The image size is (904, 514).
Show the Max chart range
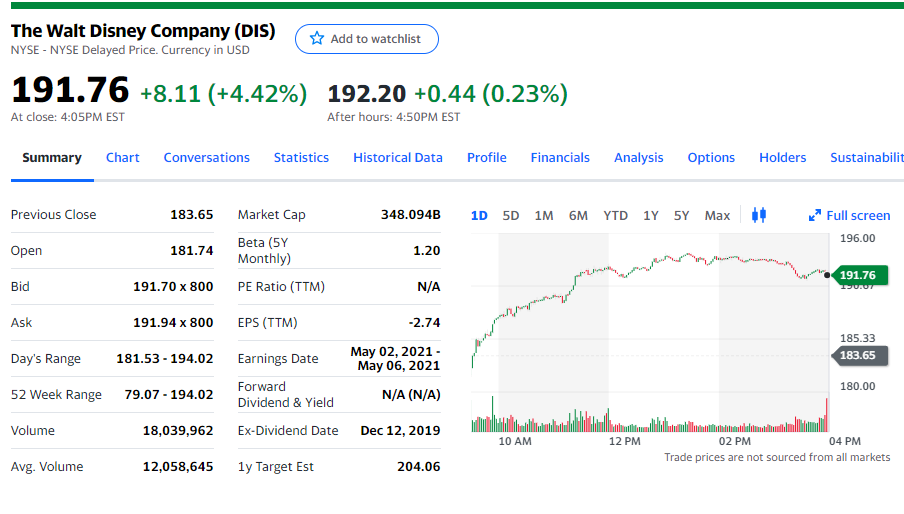[717, 215]
